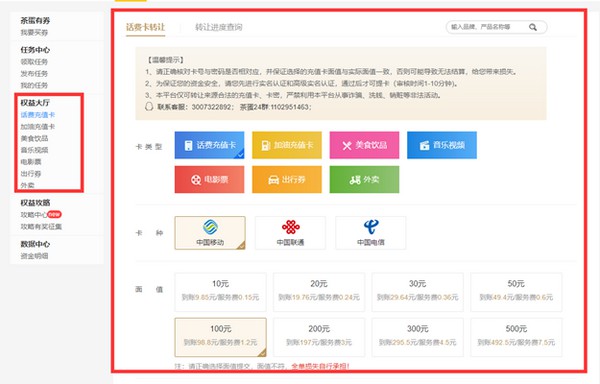Click the 权益攻略 sidebar heading
The image size is (600, 384).
click(35, 203)
